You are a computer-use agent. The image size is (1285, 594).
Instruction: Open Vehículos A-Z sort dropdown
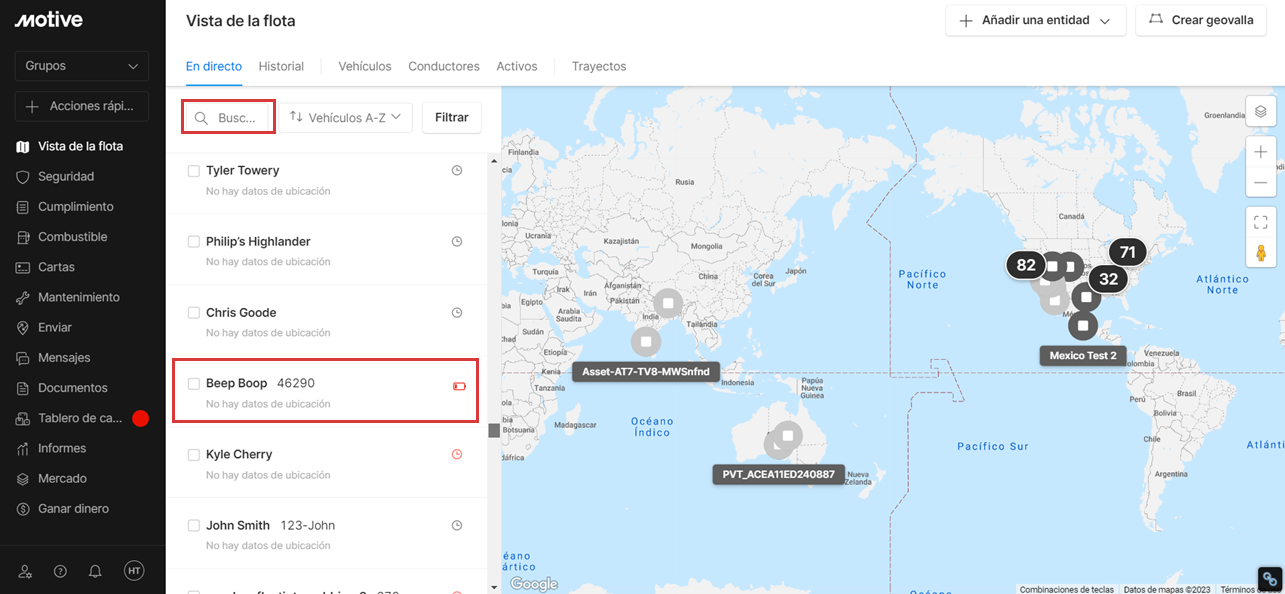345,117
